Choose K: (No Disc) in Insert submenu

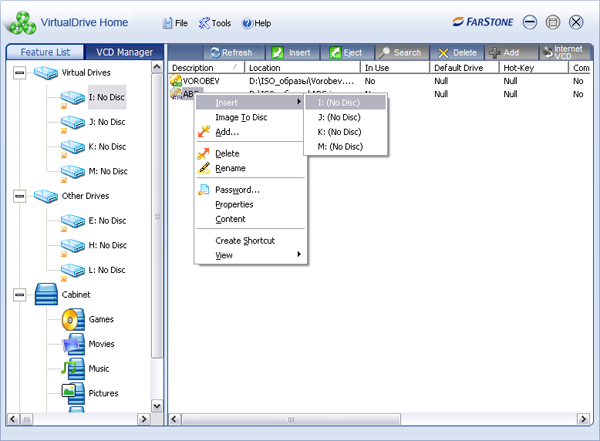coord(345,132)
